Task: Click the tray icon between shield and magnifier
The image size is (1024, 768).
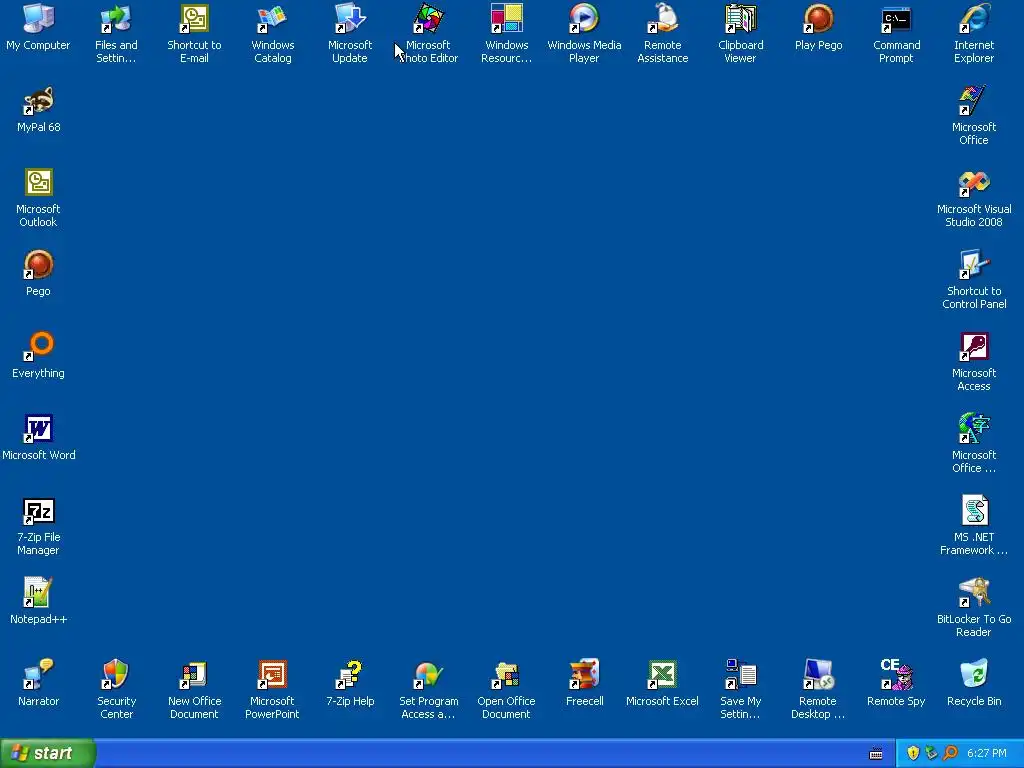Action: coord(931,754)
